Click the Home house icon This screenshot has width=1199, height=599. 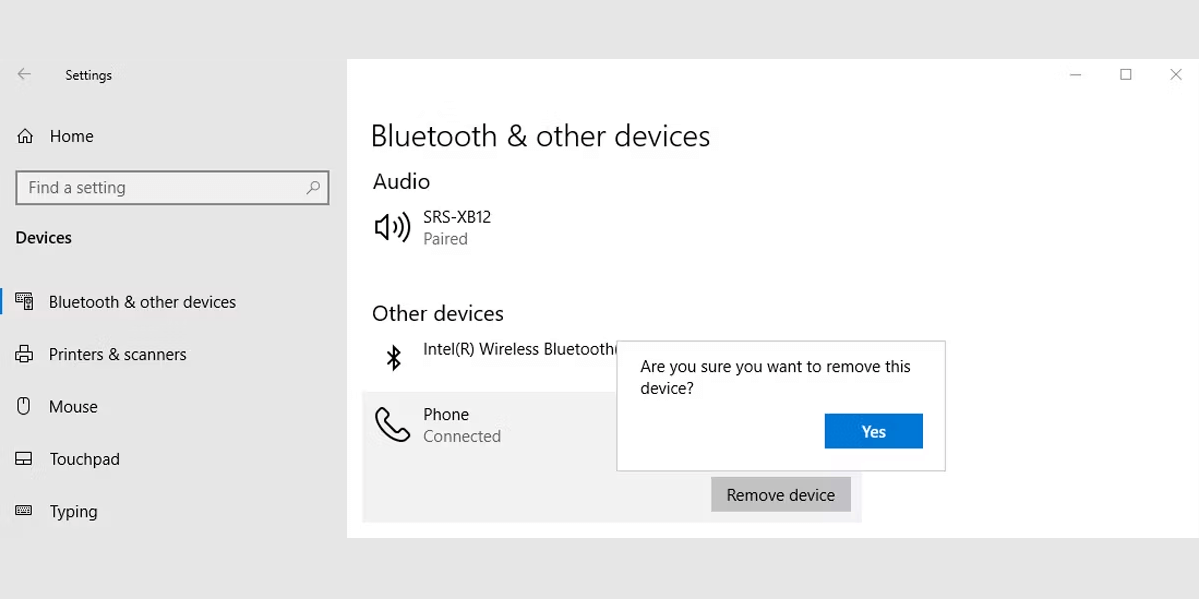[24, 136]
